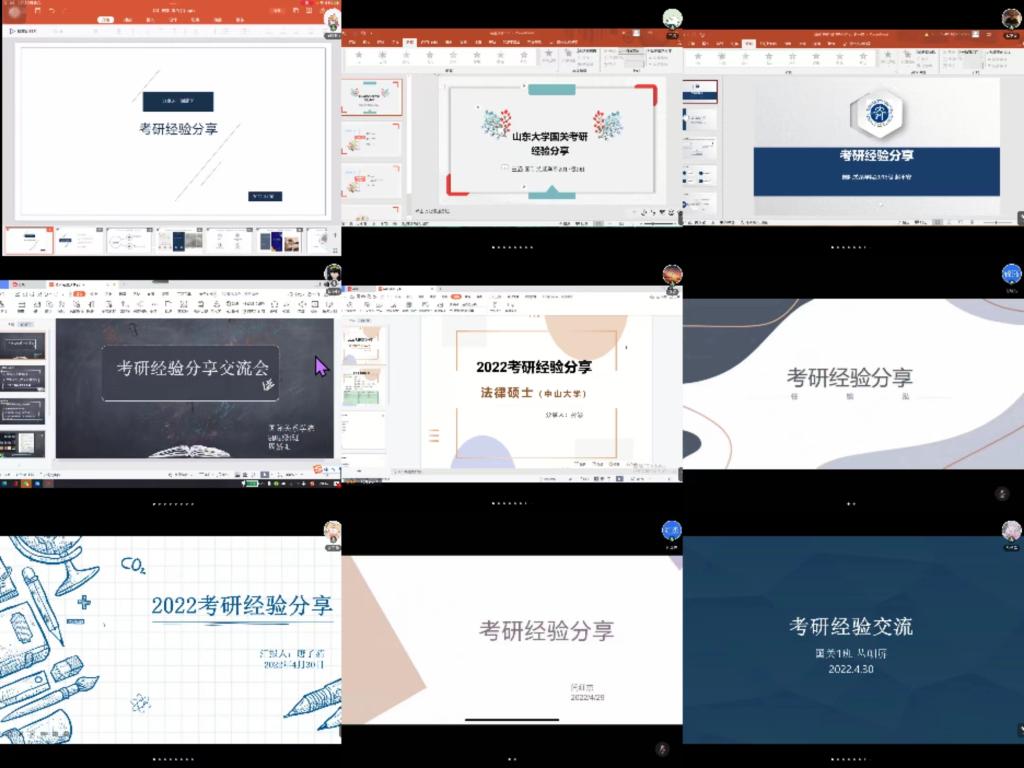Click the hexagon university logo on the blue-banner slide

877,115
